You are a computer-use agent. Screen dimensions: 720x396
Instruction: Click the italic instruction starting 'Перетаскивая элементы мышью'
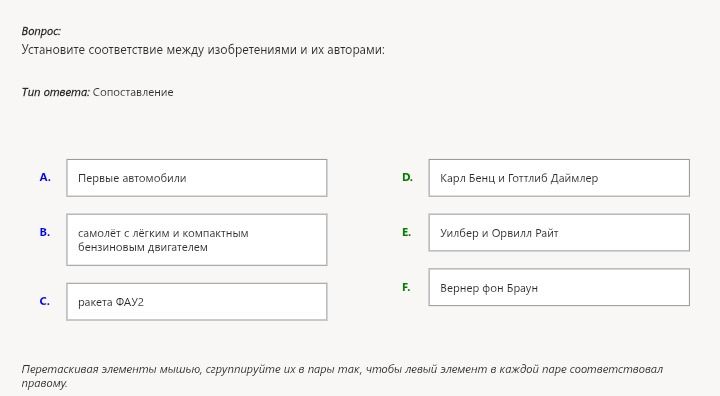(342, 376)
